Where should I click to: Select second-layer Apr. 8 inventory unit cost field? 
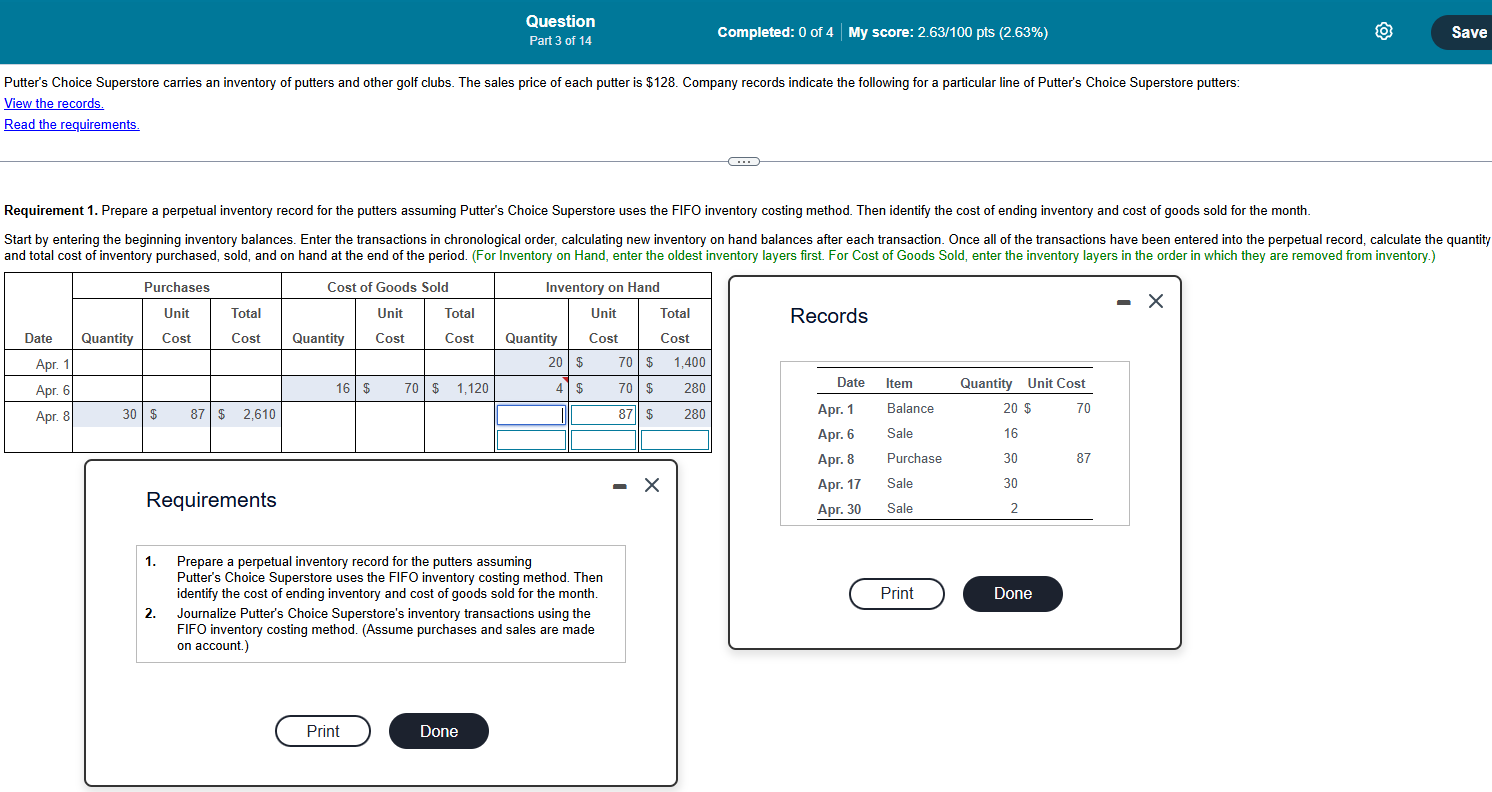(x=603, y=440)
